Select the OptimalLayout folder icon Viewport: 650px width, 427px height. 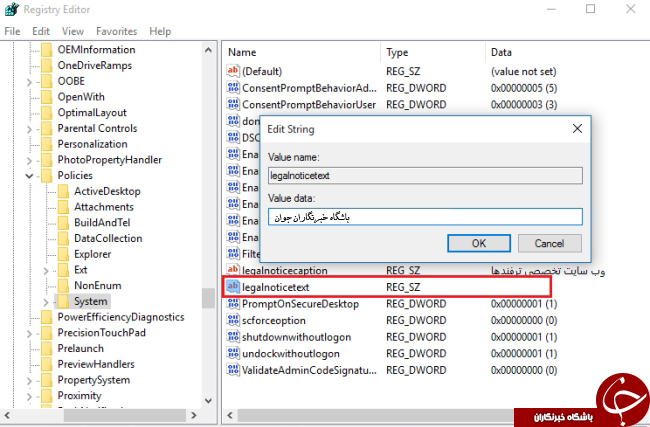(47, 113)
